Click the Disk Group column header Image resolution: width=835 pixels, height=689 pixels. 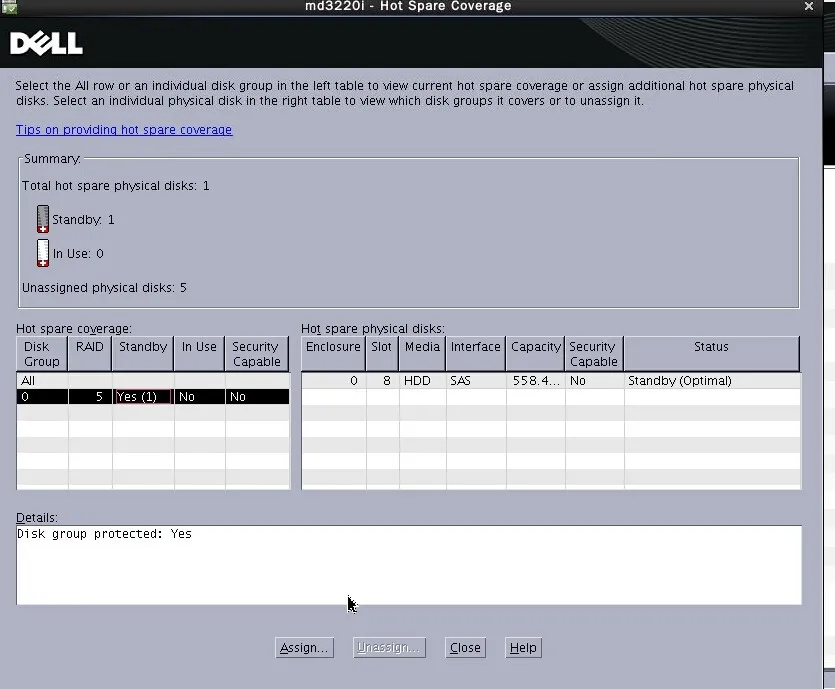[x=42, y=354]
